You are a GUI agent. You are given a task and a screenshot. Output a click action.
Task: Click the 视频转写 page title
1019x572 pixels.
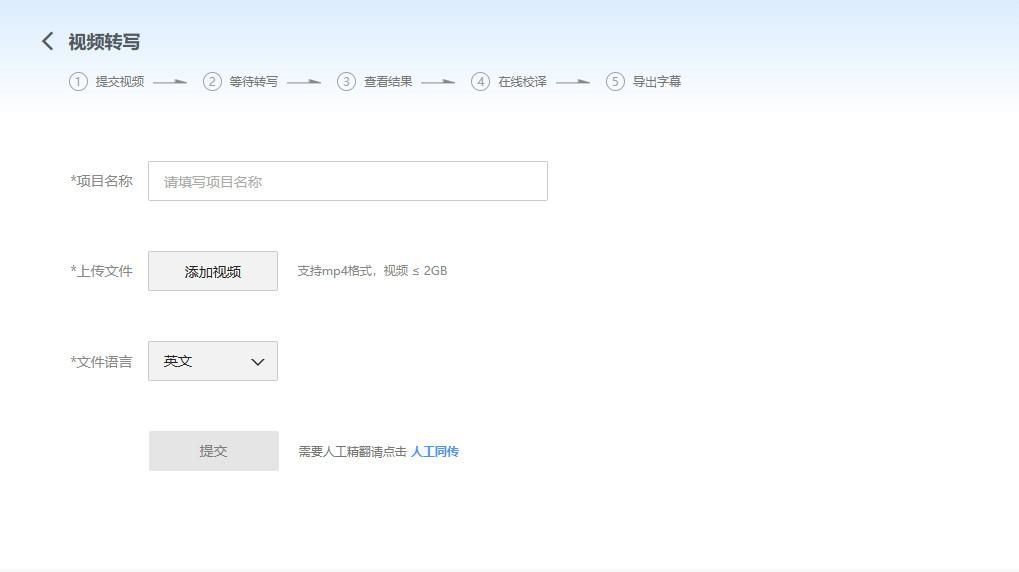pyautogui.click(x=104, y=42)
